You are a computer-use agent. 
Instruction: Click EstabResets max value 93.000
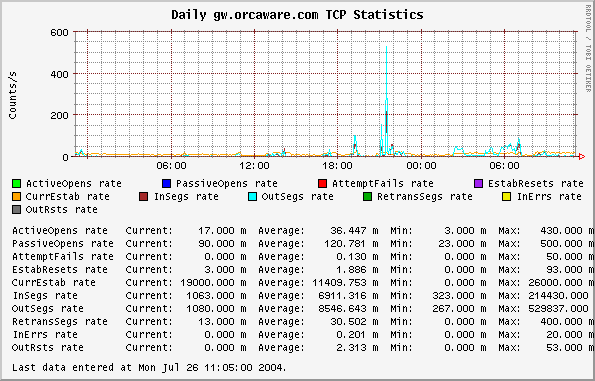coord(564,270)
